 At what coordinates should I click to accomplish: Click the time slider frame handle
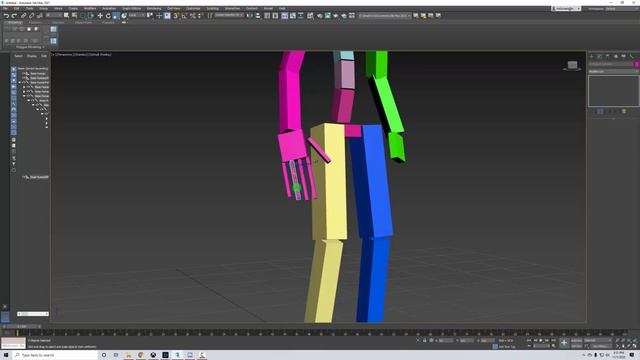click(x=22, y=326)
